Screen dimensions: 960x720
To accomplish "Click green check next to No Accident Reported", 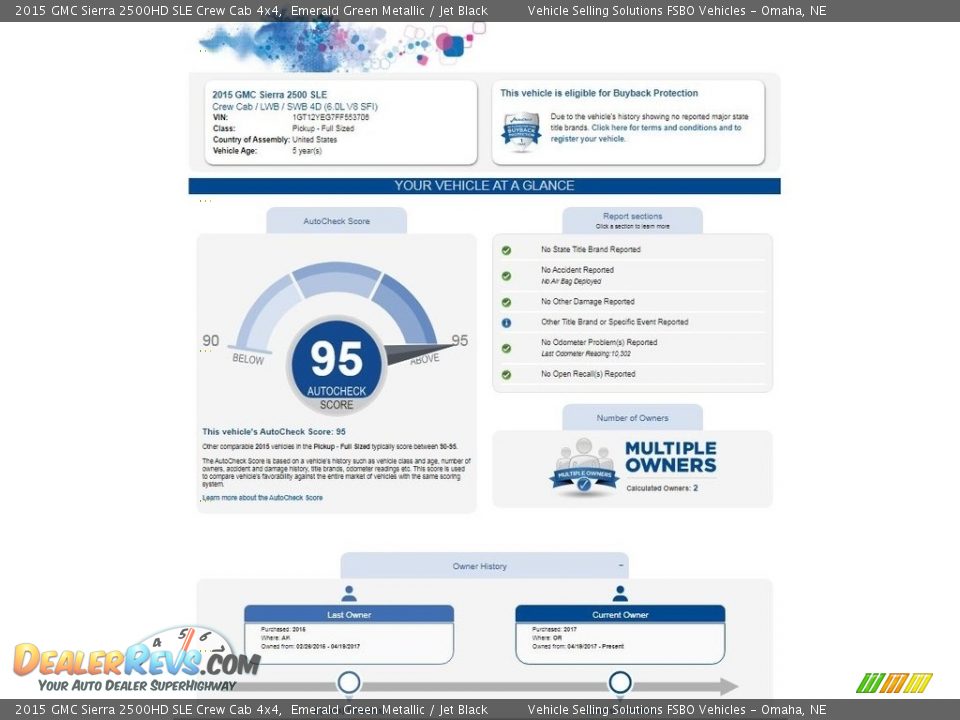I will (x=506, y=276).
